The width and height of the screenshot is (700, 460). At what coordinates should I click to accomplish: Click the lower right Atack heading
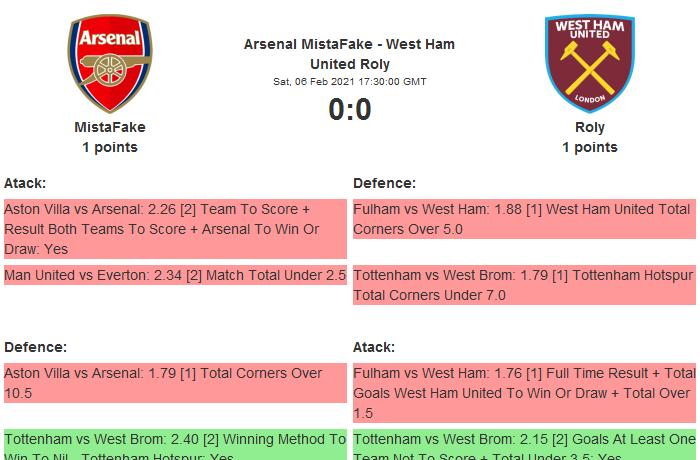coord(374,347)
